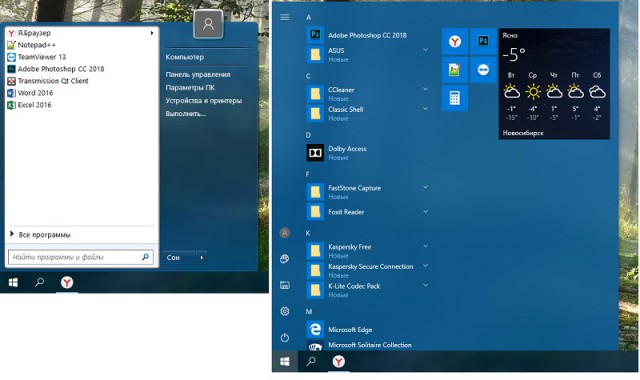Click the globe icon in Start sidebar
The image size is (640, 380).
pyautogui.click(x=285, y=259)
